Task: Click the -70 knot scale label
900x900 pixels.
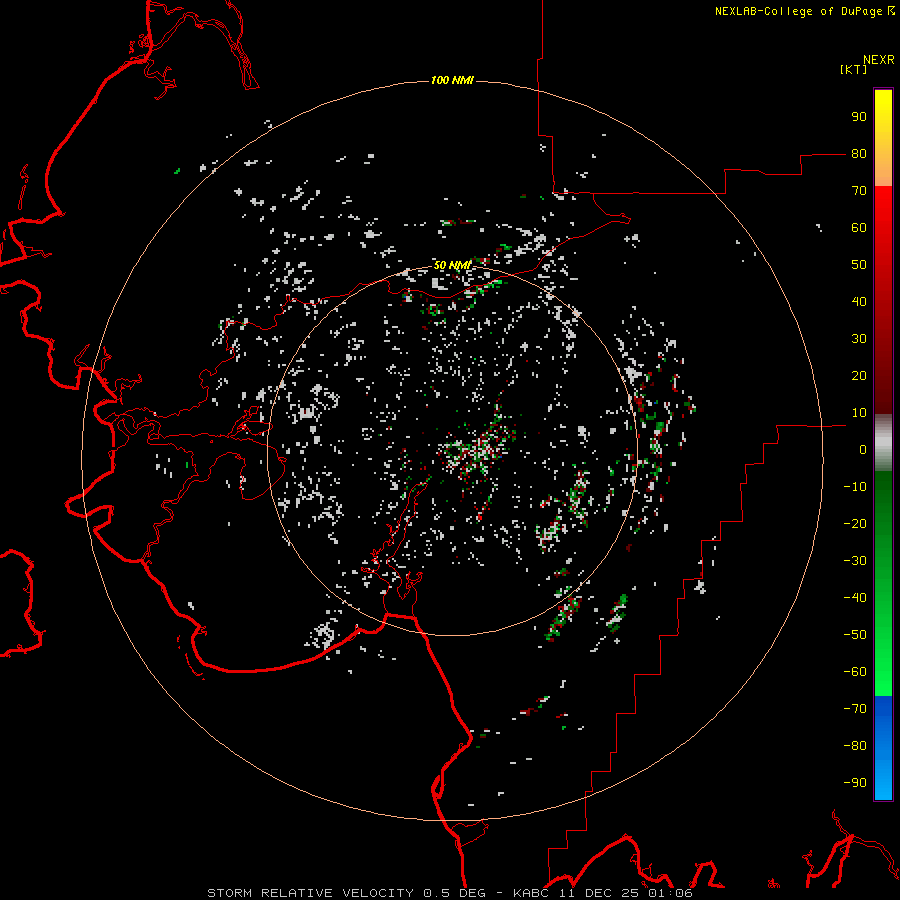Action: (855, 709)
